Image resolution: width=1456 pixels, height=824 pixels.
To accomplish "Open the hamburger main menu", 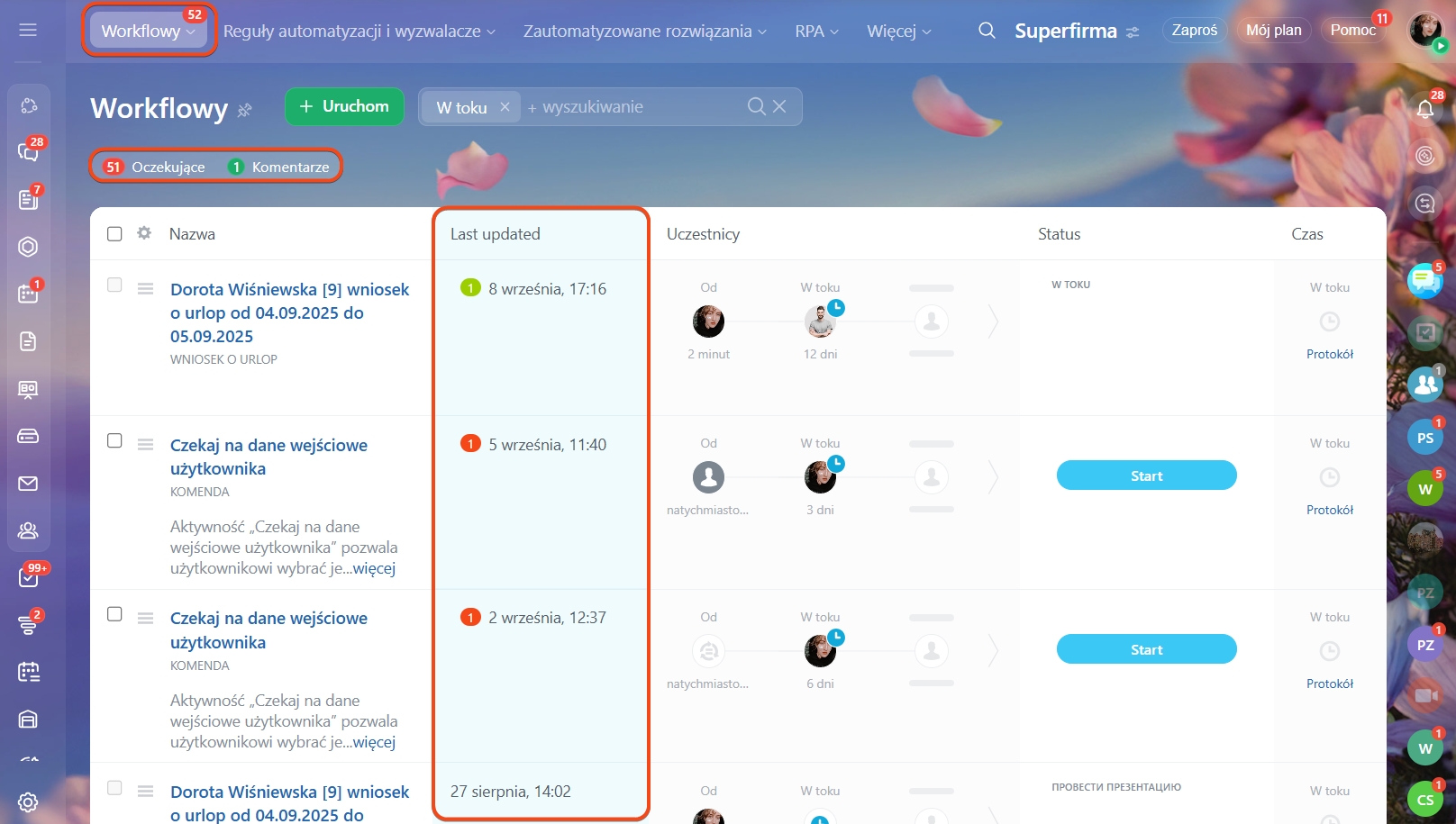I will pyautogui.click(x=28, y=30).
